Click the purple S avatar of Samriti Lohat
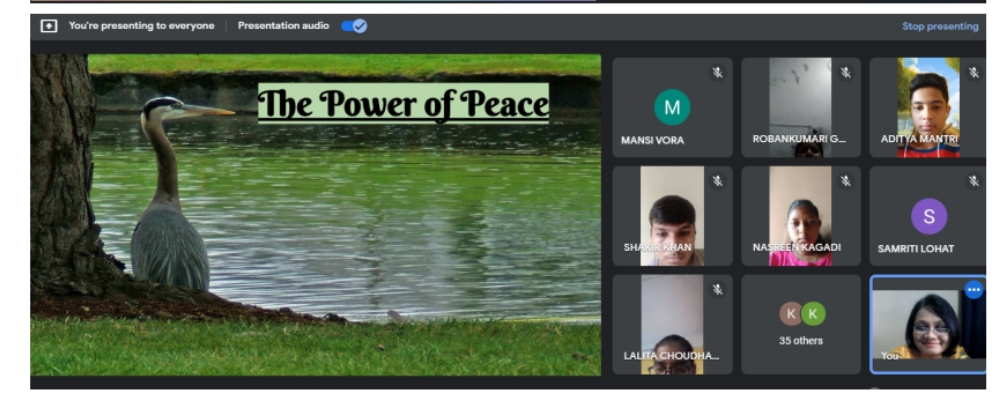This screenshot has height=407, width=1008. [x=929, y=215]
